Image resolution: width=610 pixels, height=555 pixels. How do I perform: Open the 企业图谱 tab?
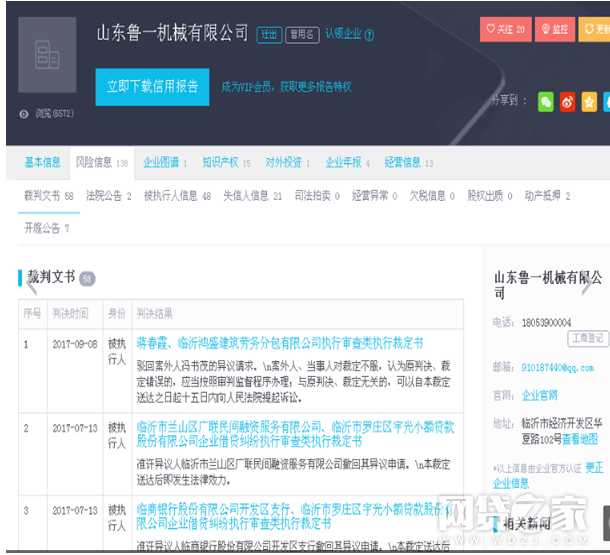coord(165,162)
